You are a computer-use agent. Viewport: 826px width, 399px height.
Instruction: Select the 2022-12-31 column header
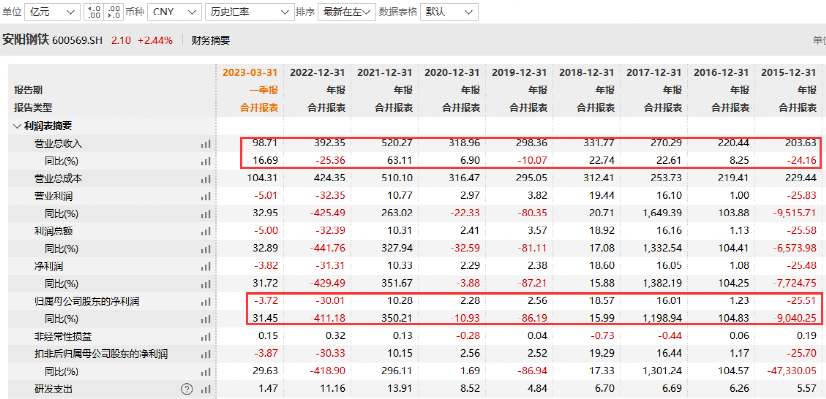pos(318,73)
